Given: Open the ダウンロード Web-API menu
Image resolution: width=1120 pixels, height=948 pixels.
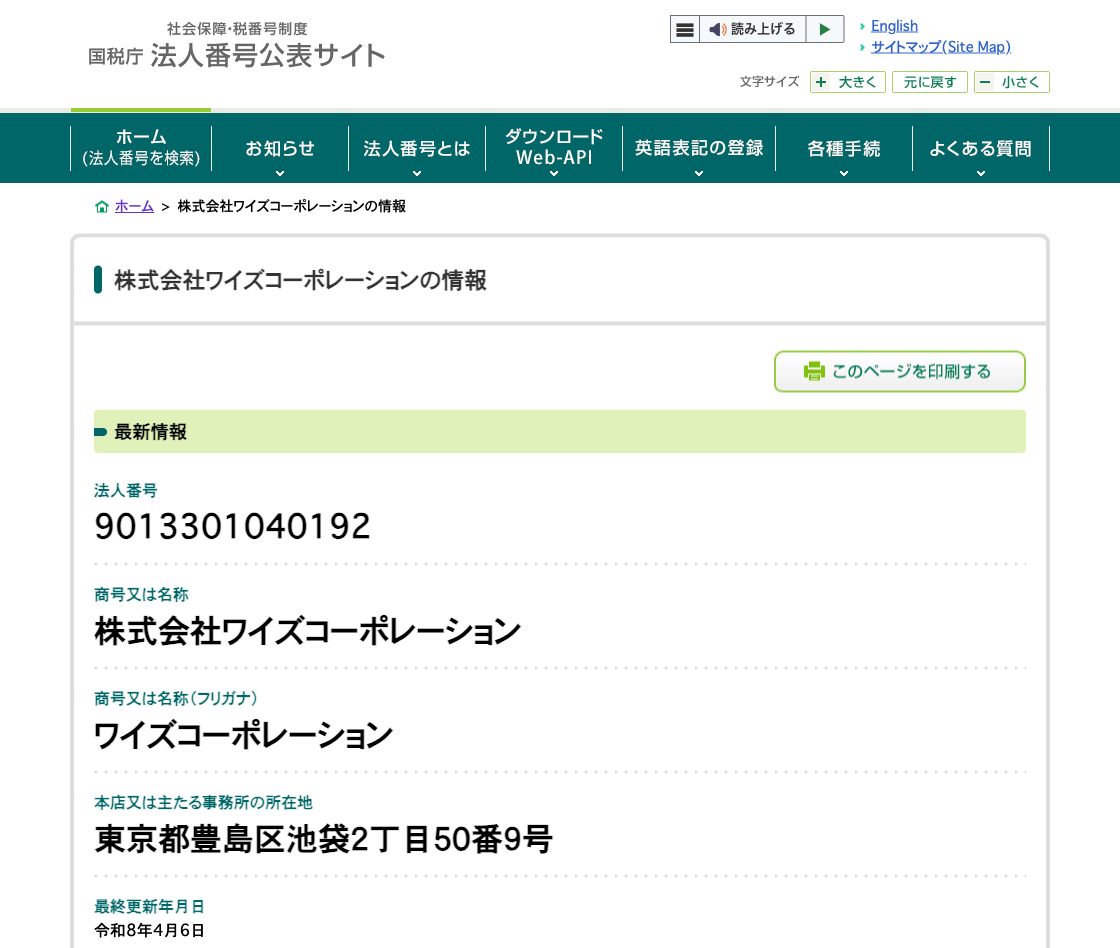Looking at the screenshot, I should 554,148.
